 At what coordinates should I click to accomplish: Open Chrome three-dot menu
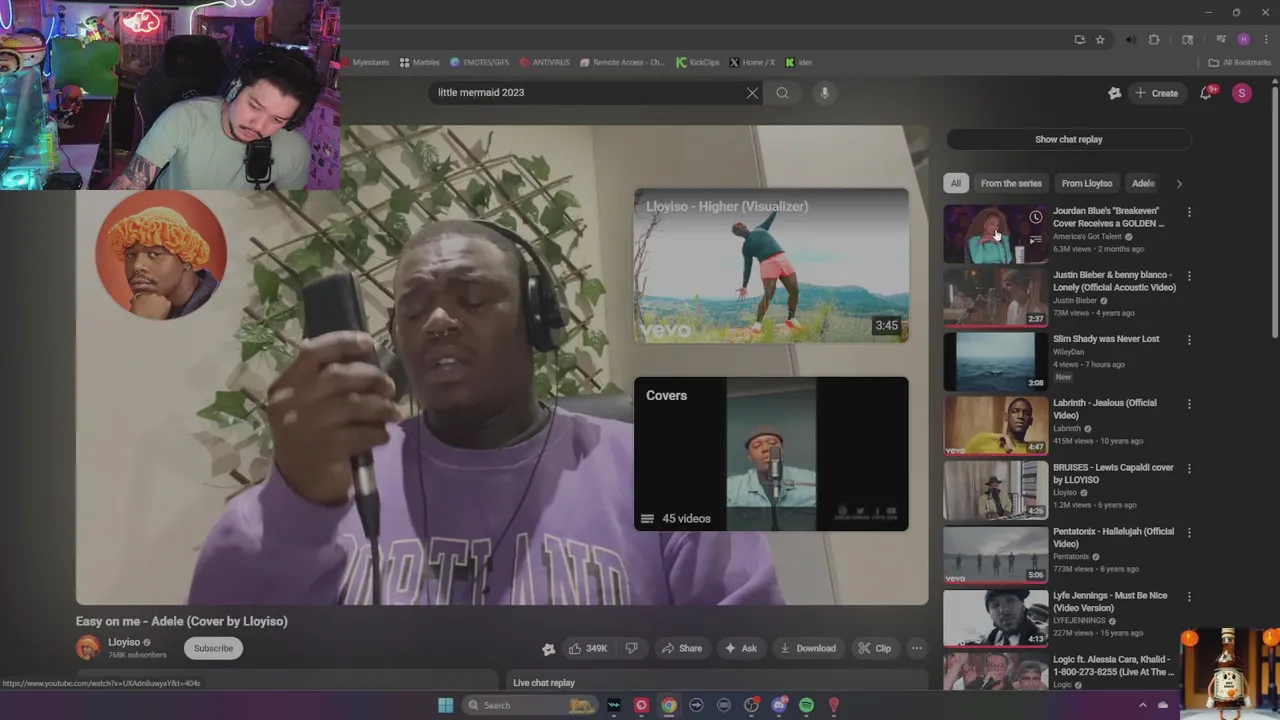(x=1265, y=40)
